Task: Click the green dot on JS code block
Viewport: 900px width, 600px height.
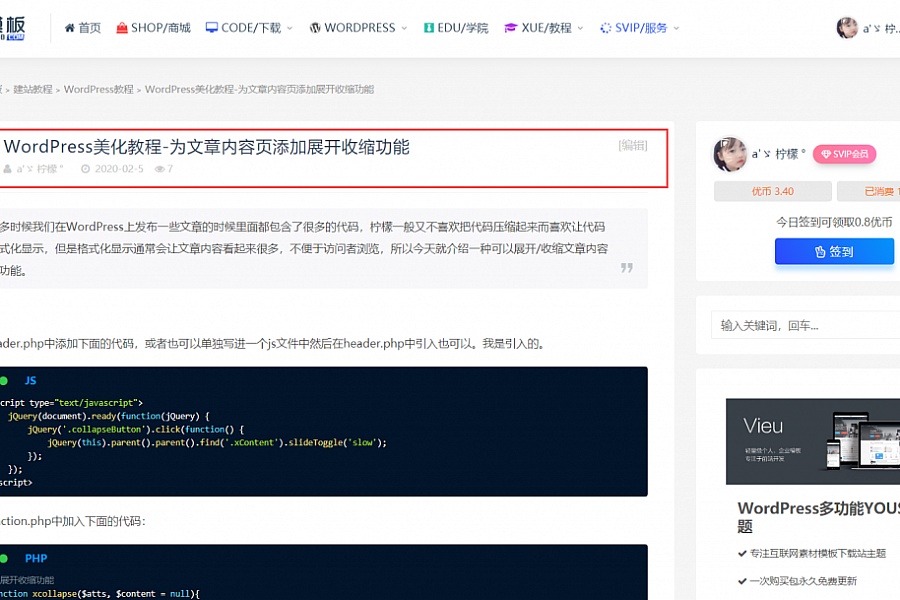Action: coord(3,381)
